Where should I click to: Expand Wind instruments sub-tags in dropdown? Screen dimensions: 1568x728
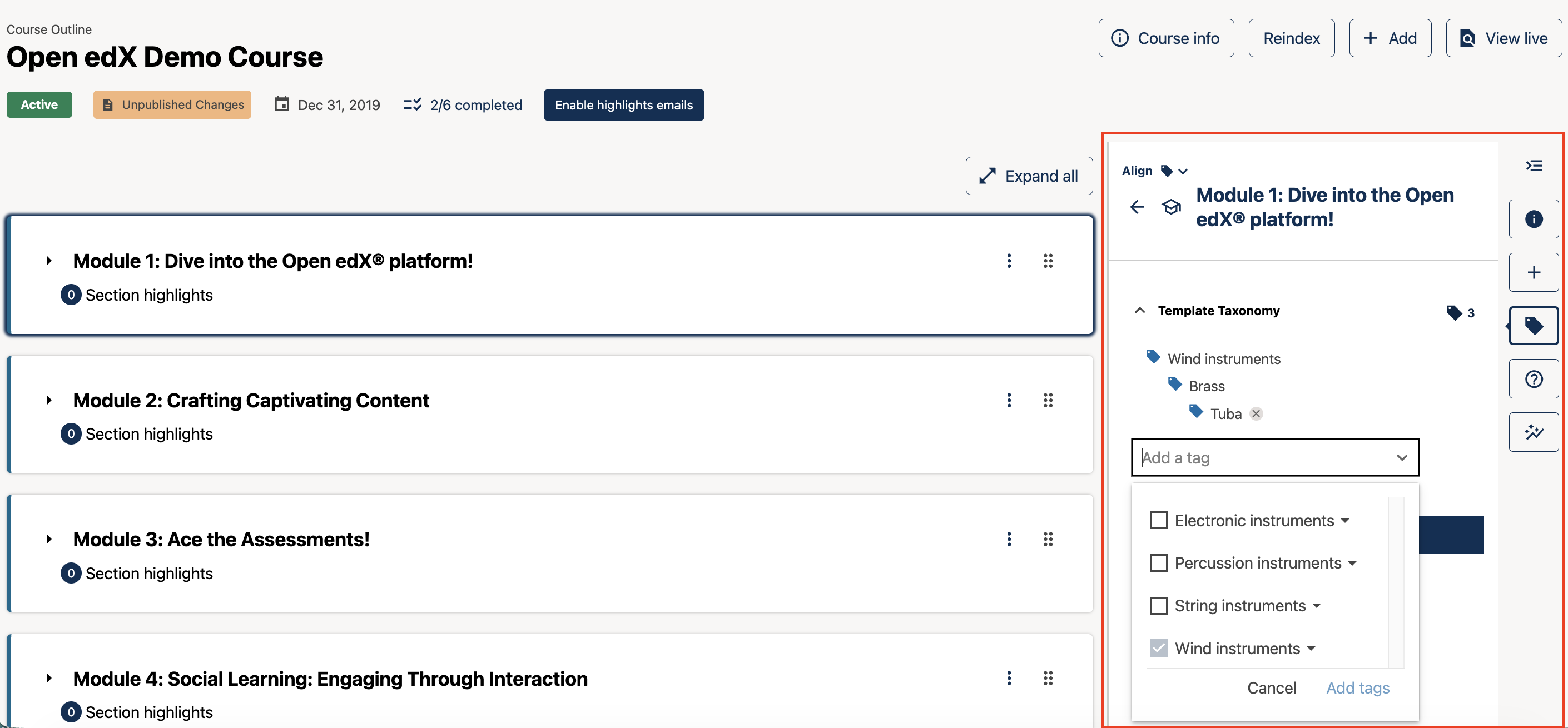click(1311, 649)
